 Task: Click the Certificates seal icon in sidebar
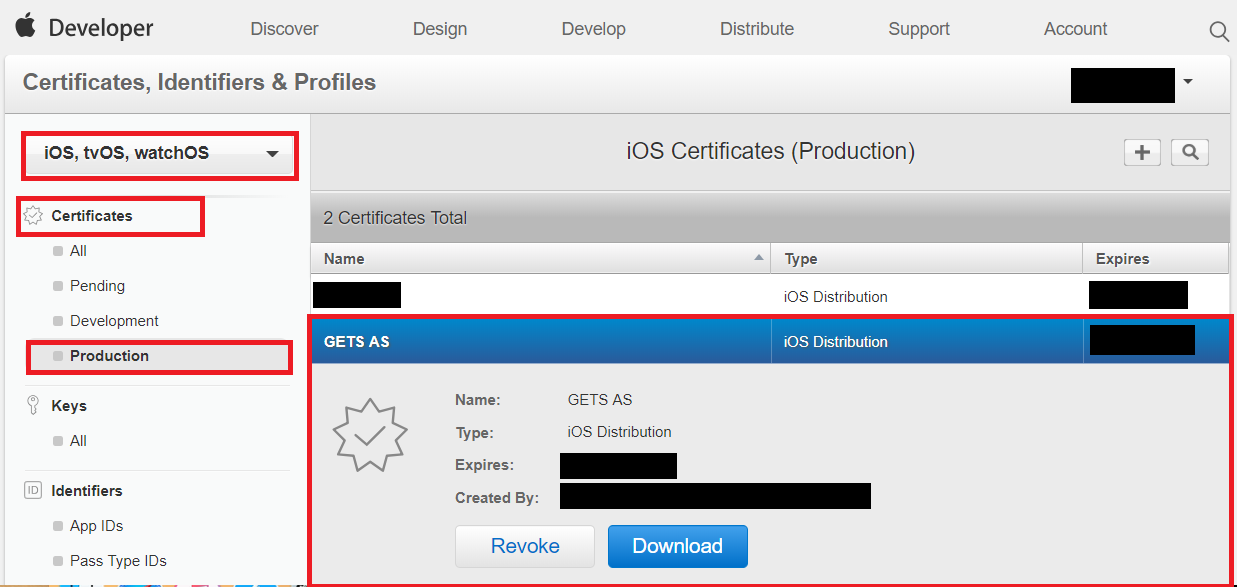(33, 216)
